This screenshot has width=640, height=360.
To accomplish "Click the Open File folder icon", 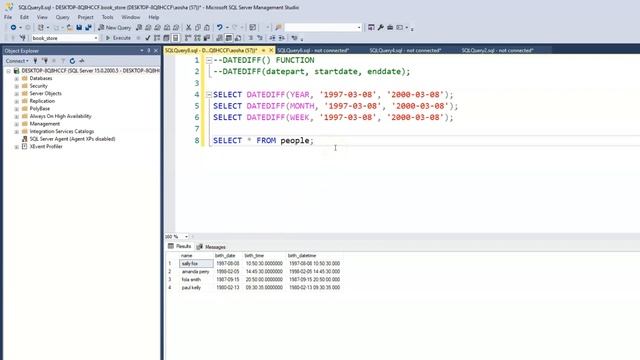I will (x=69, y=27).
